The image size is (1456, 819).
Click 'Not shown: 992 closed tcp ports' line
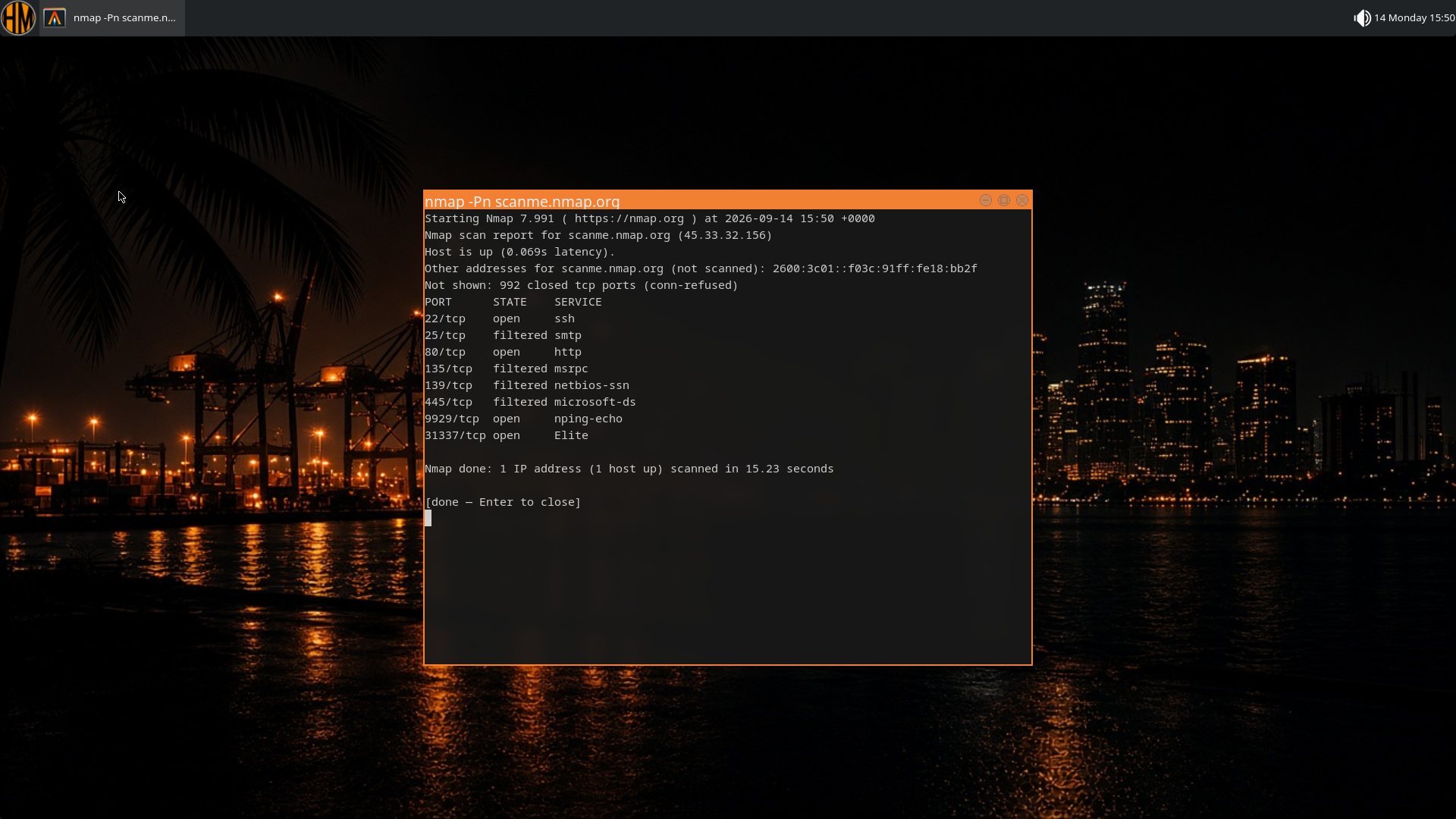(581, 285)
